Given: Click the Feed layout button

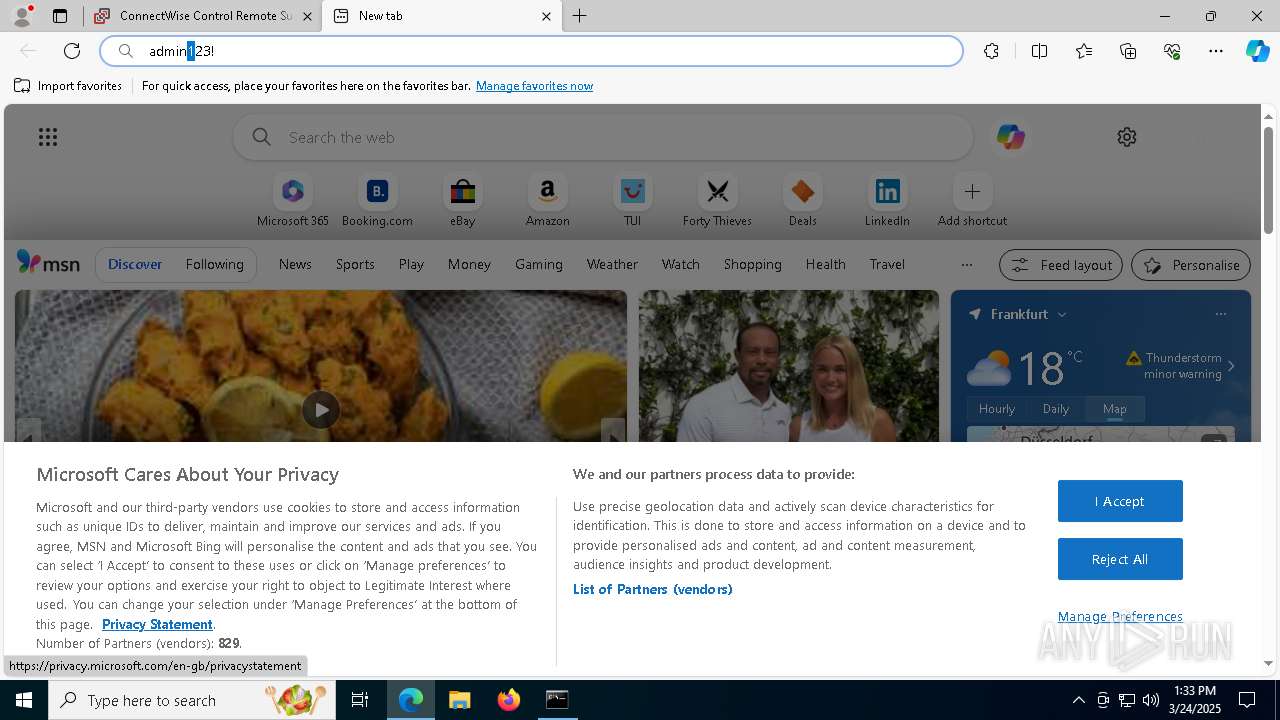Looking at the screenshot, I should (x=1061, y=265).
